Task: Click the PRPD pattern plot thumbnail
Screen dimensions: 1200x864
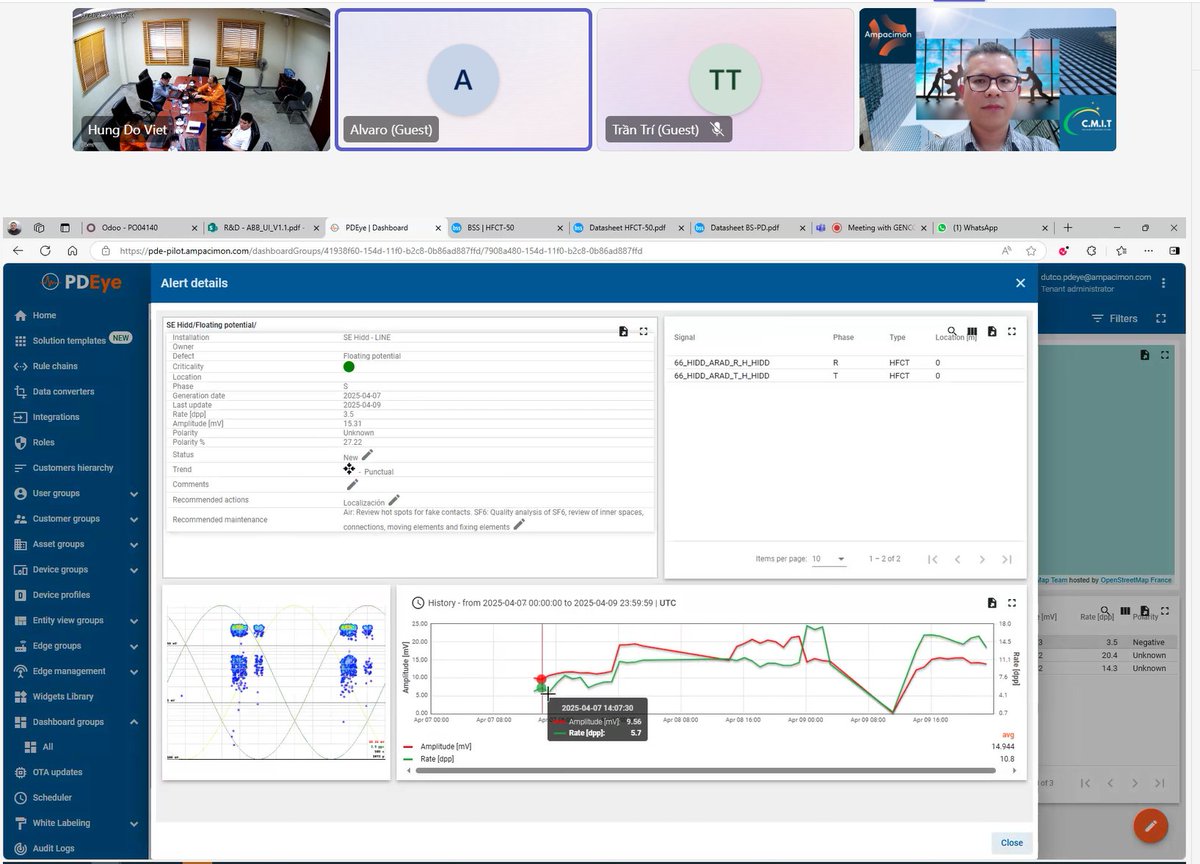Action: tap(276, 682)
